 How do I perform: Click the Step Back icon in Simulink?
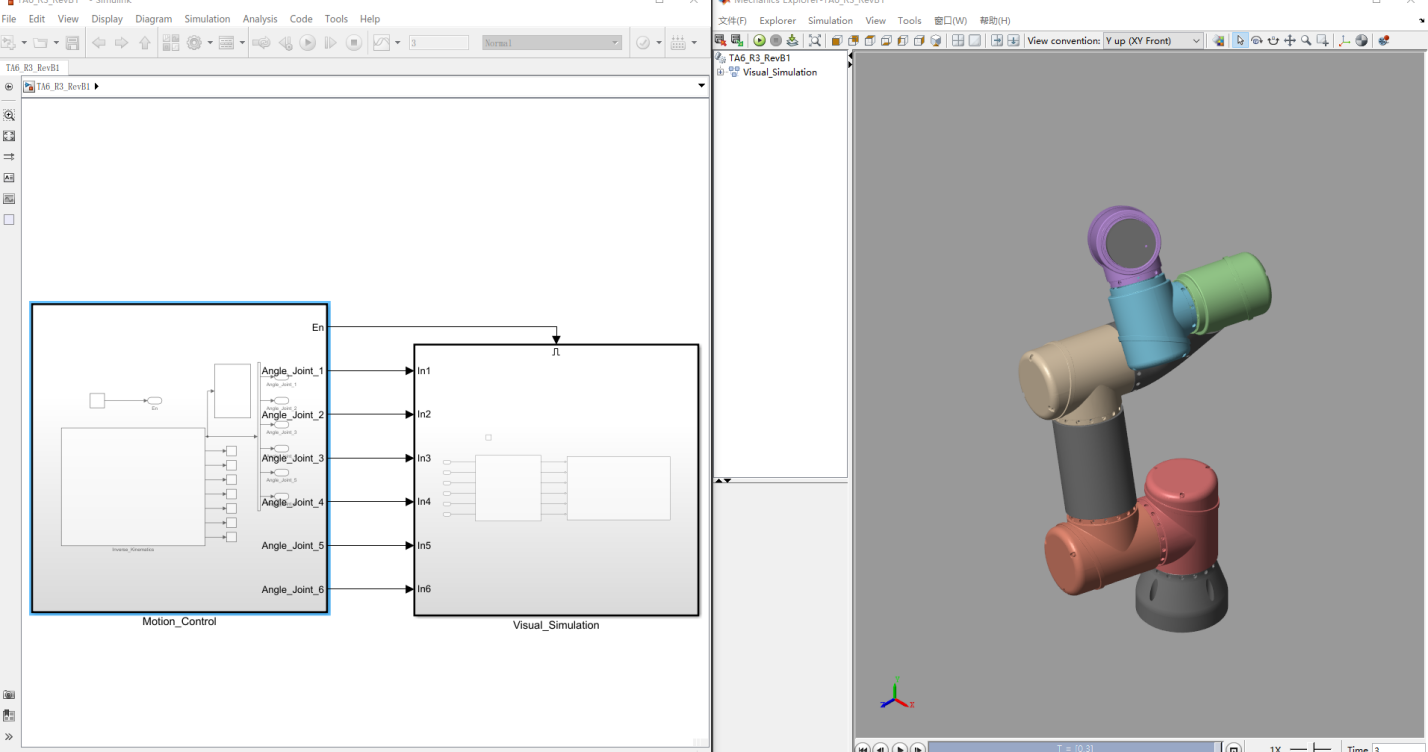click(286, 43)
